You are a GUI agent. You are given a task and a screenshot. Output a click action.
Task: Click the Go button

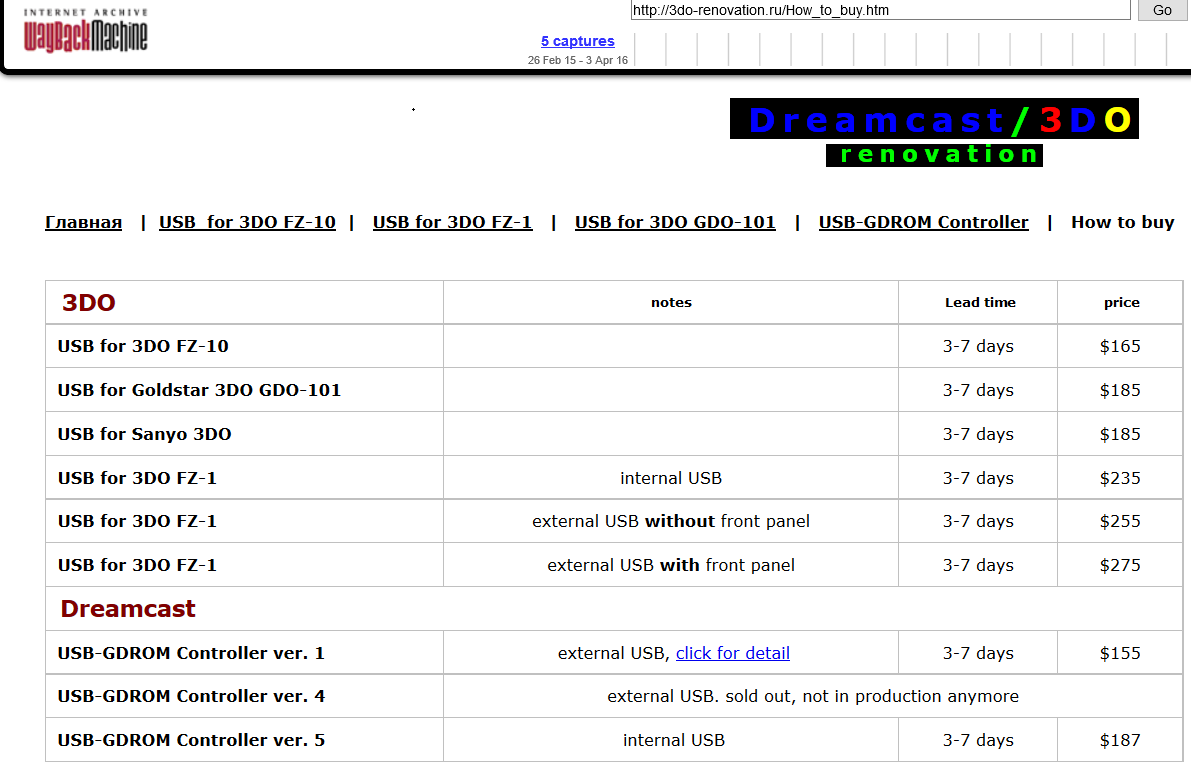click(1161, 10)
